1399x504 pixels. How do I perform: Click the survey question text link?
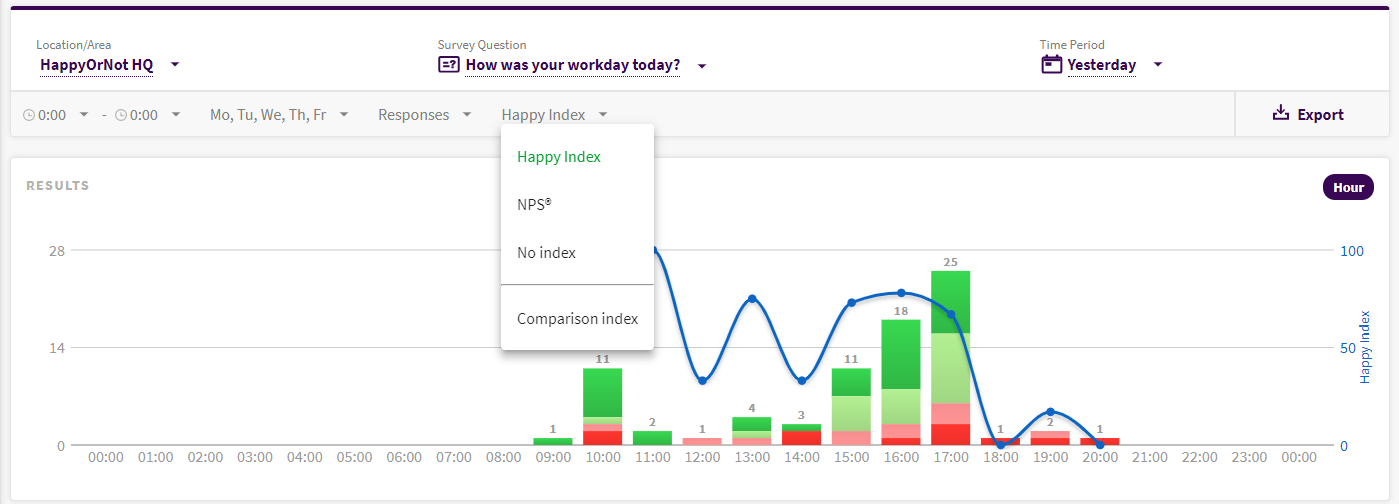[573, 65]
